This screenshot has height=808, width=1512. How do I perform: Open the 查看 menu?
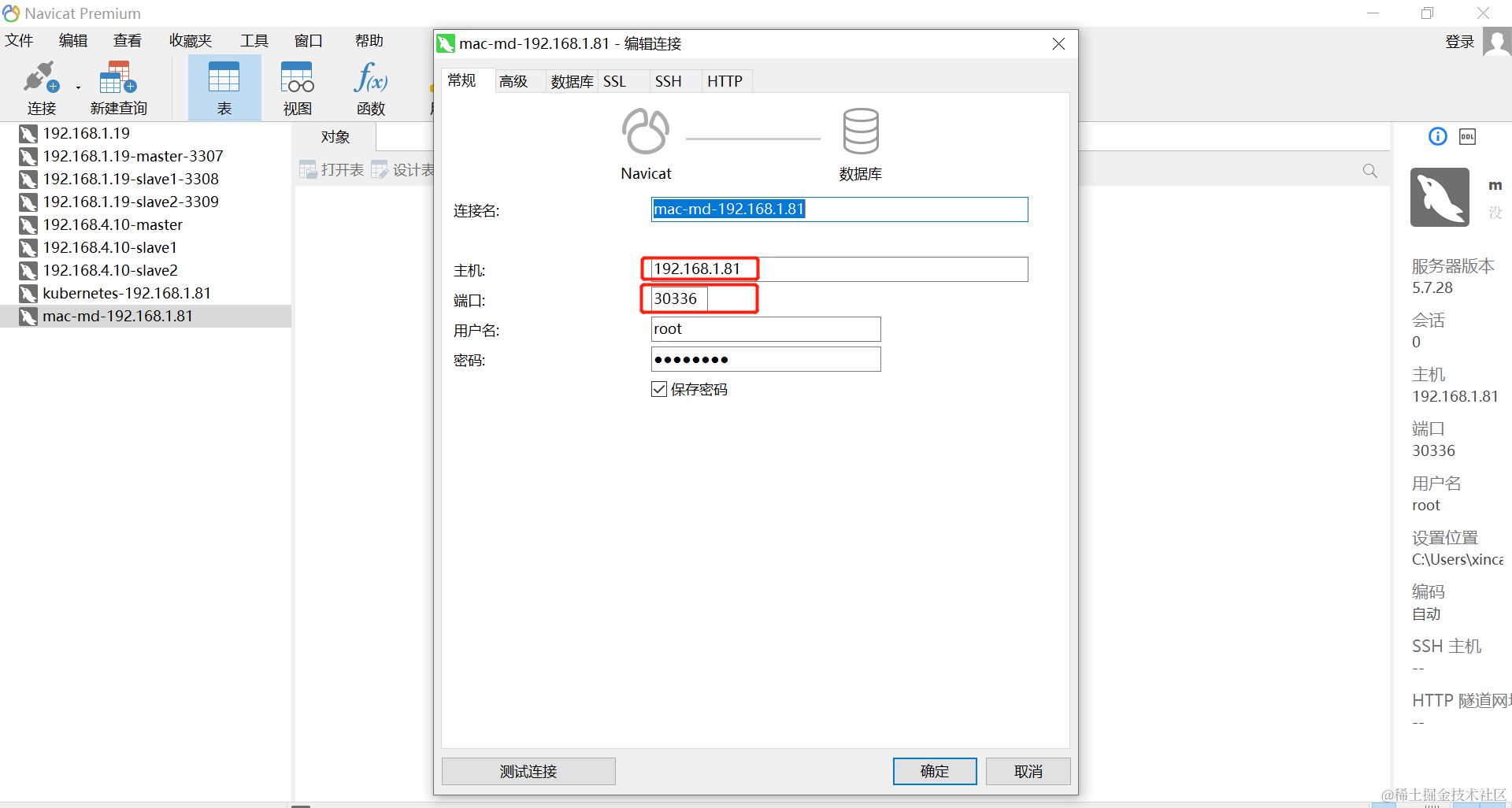point(128,40)
